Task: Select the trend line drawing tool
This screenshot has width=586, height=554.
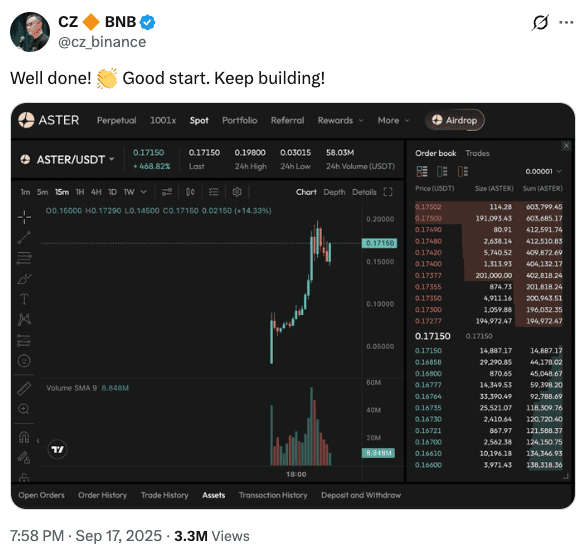Action: point(24,237)
